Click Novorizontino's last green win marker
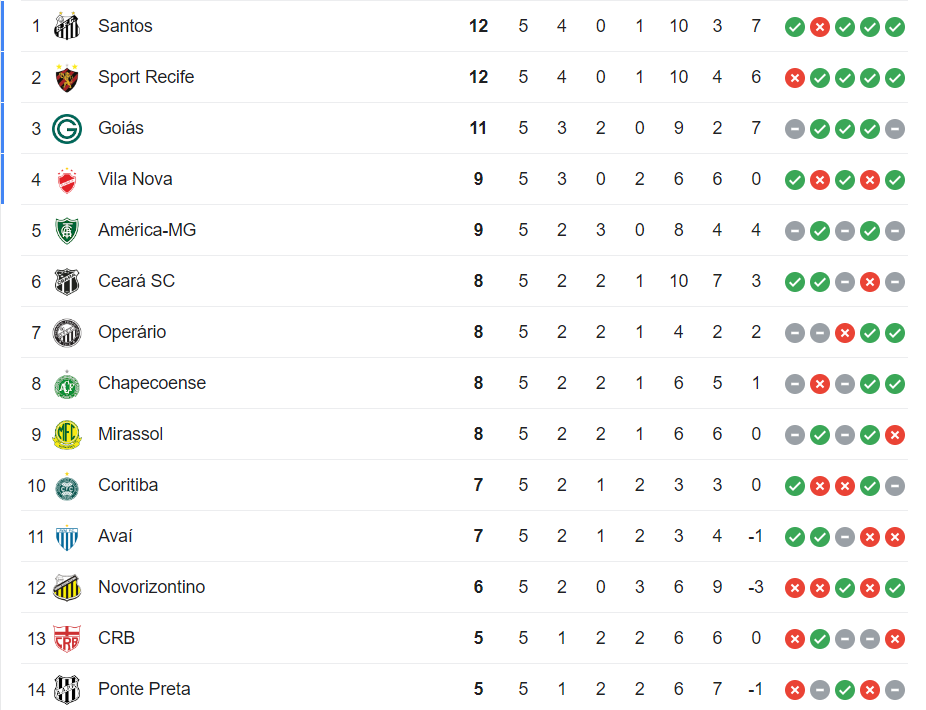Screen dimensions: 926x710 895,588
